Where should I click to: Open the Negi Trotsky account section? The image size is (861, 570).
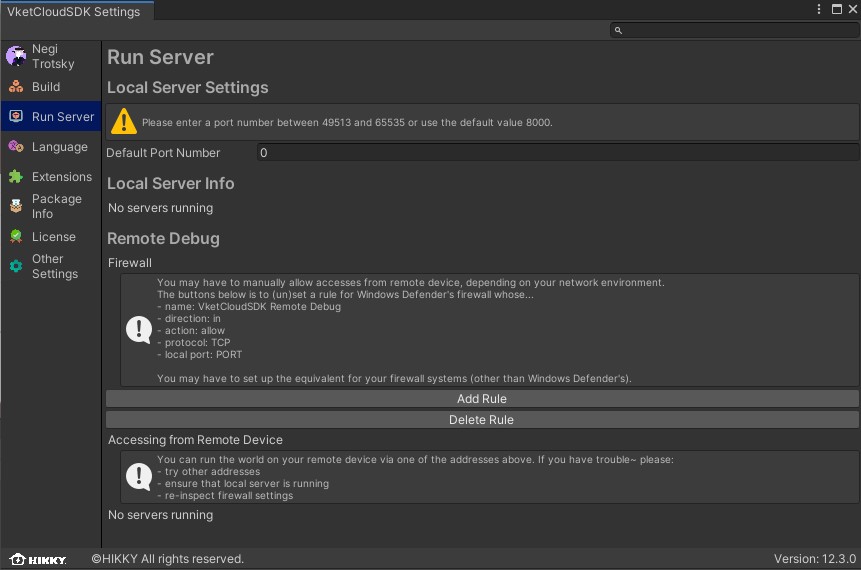(51, 56)
